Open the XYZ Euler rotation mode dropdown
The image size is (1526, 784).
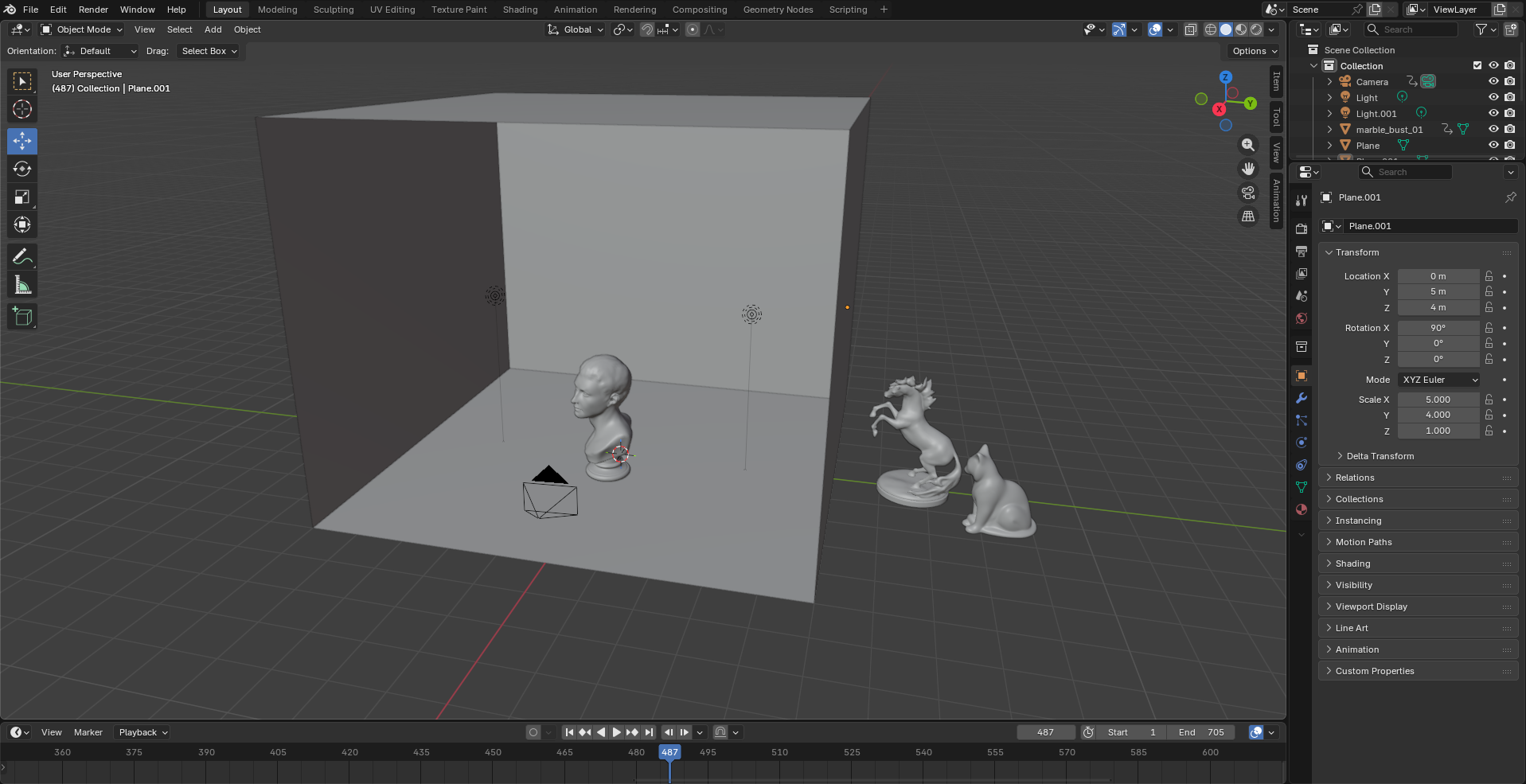(x=1439, y=380)
